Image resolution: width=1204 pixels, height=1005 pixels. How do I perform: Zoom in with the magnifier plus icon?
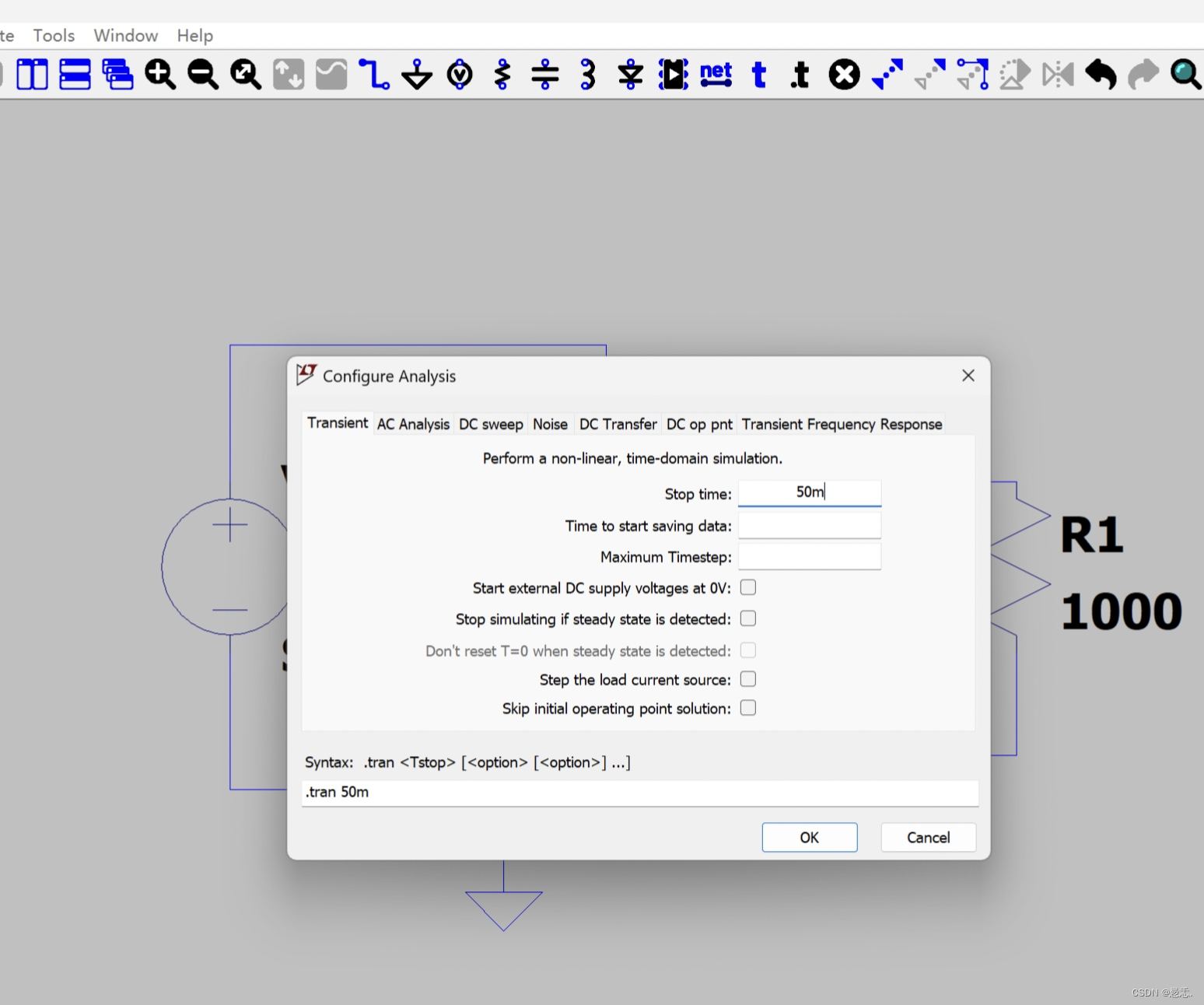160,75
